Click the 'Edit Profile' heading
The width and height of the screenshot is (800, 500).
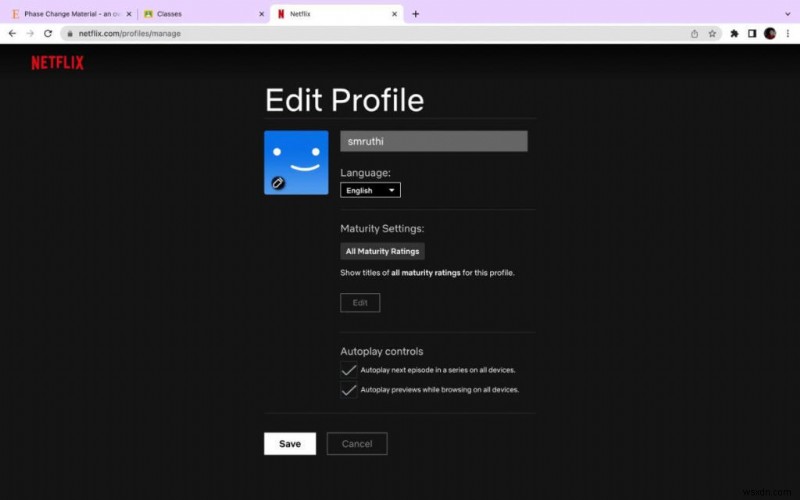pos(344,100)
